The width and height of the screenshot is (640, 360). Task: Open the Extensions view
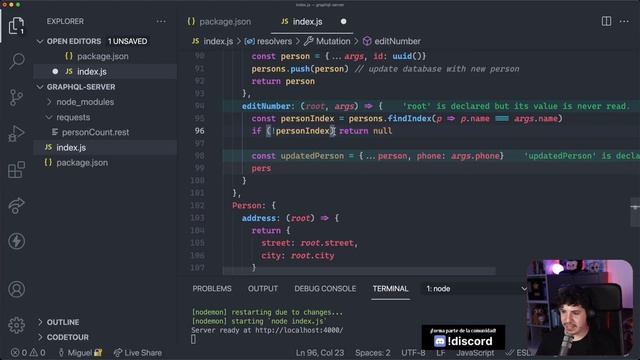click(x=16, y=169)
